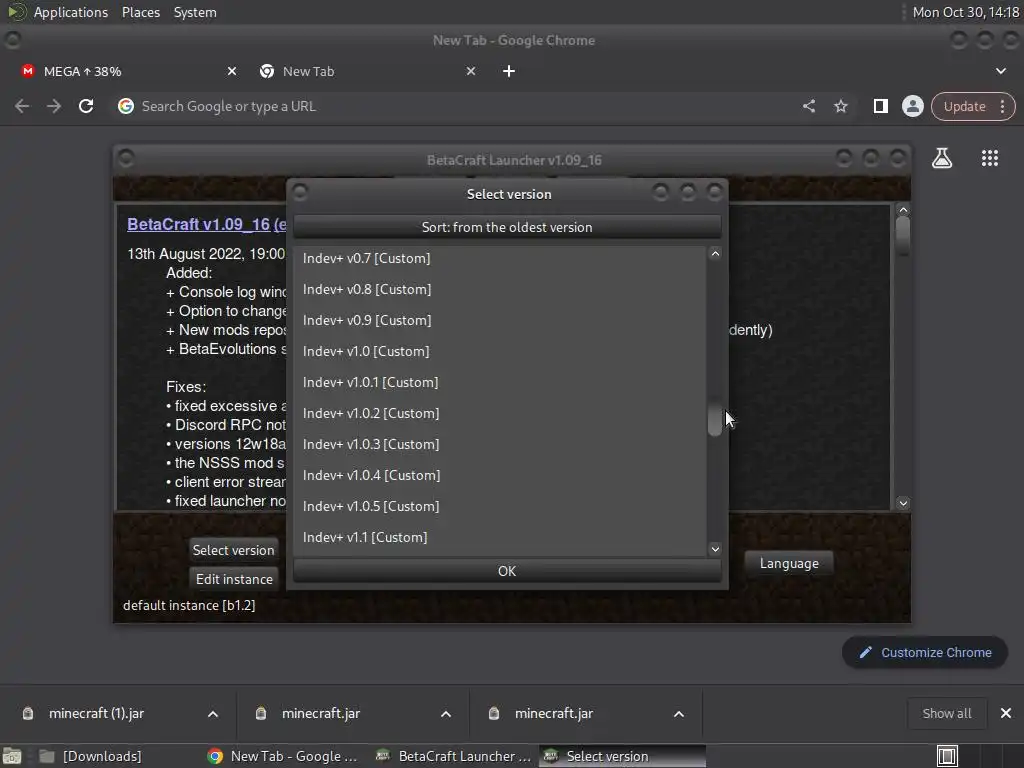This screenshot has height=768, width=1024.
Task: Click the Chrome forward arrow
Action: [x=54, y=106]
